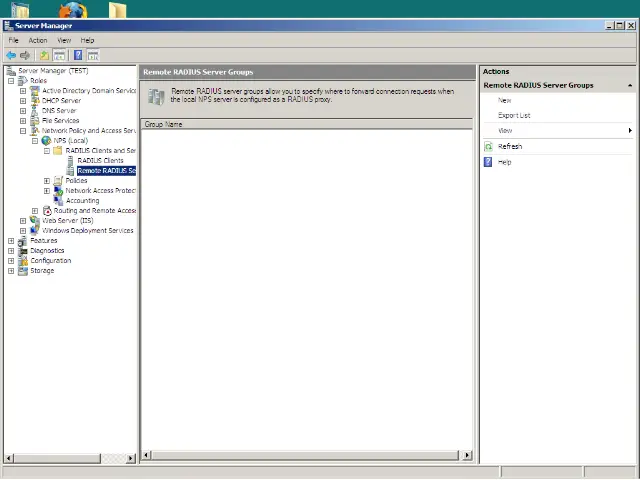Open the Action menu
The height and width of the screenshot is (480, 640).
[x=38, y=40]
